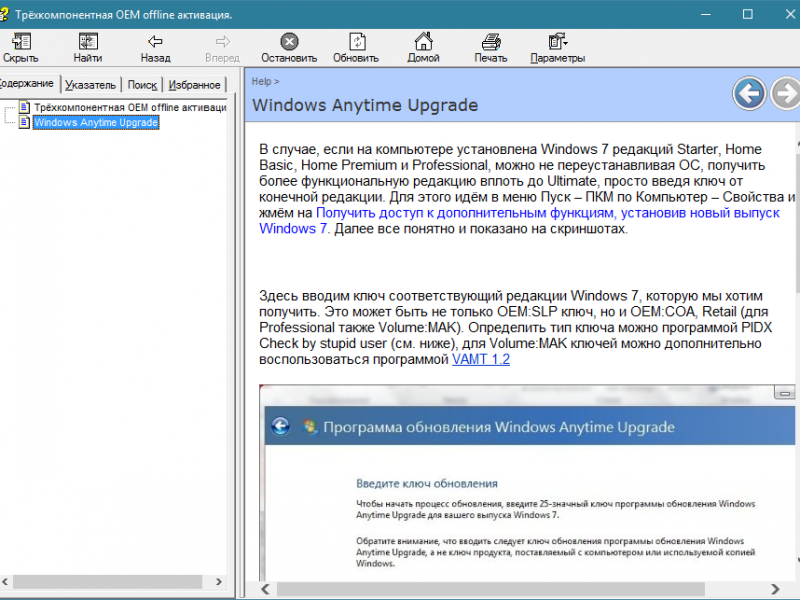Click the topic pane horizontal scrollbar thumb

click(x=491, y=589)
